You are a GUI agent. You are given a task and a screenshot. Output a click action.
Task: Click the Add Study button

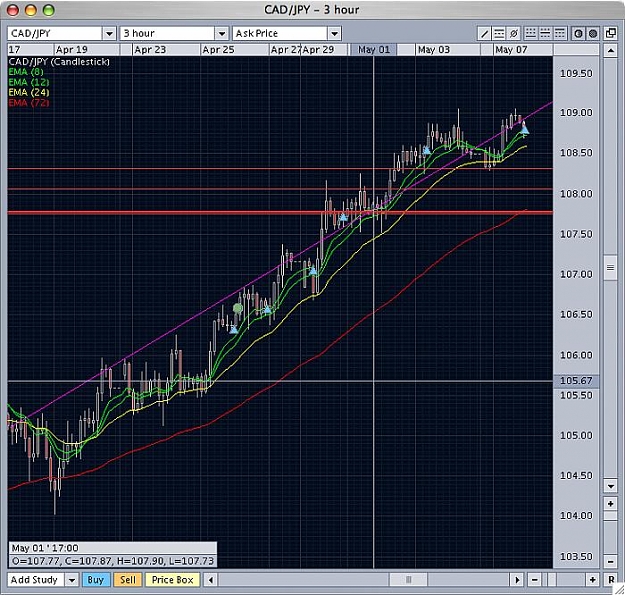pos(36,580)
